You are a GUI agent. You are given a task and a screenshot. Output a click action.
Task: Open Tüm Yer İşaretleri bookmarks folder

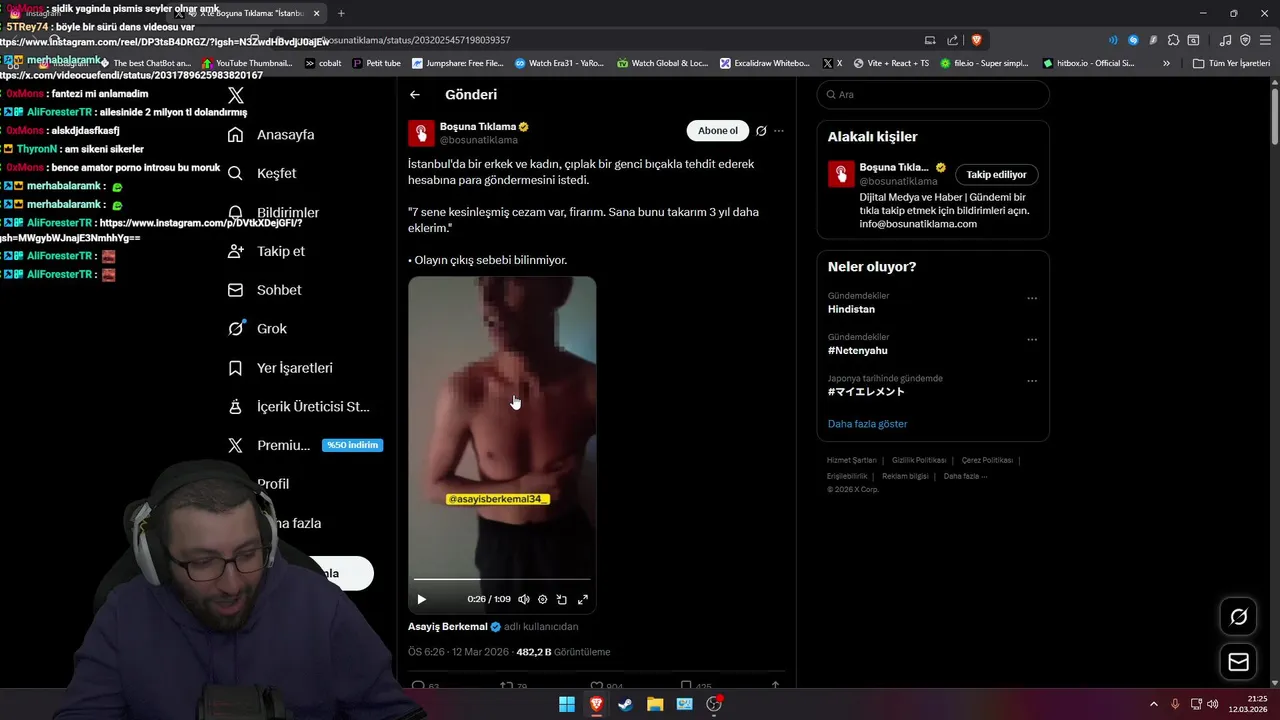pyautogui.click(x=1232, y=63)
